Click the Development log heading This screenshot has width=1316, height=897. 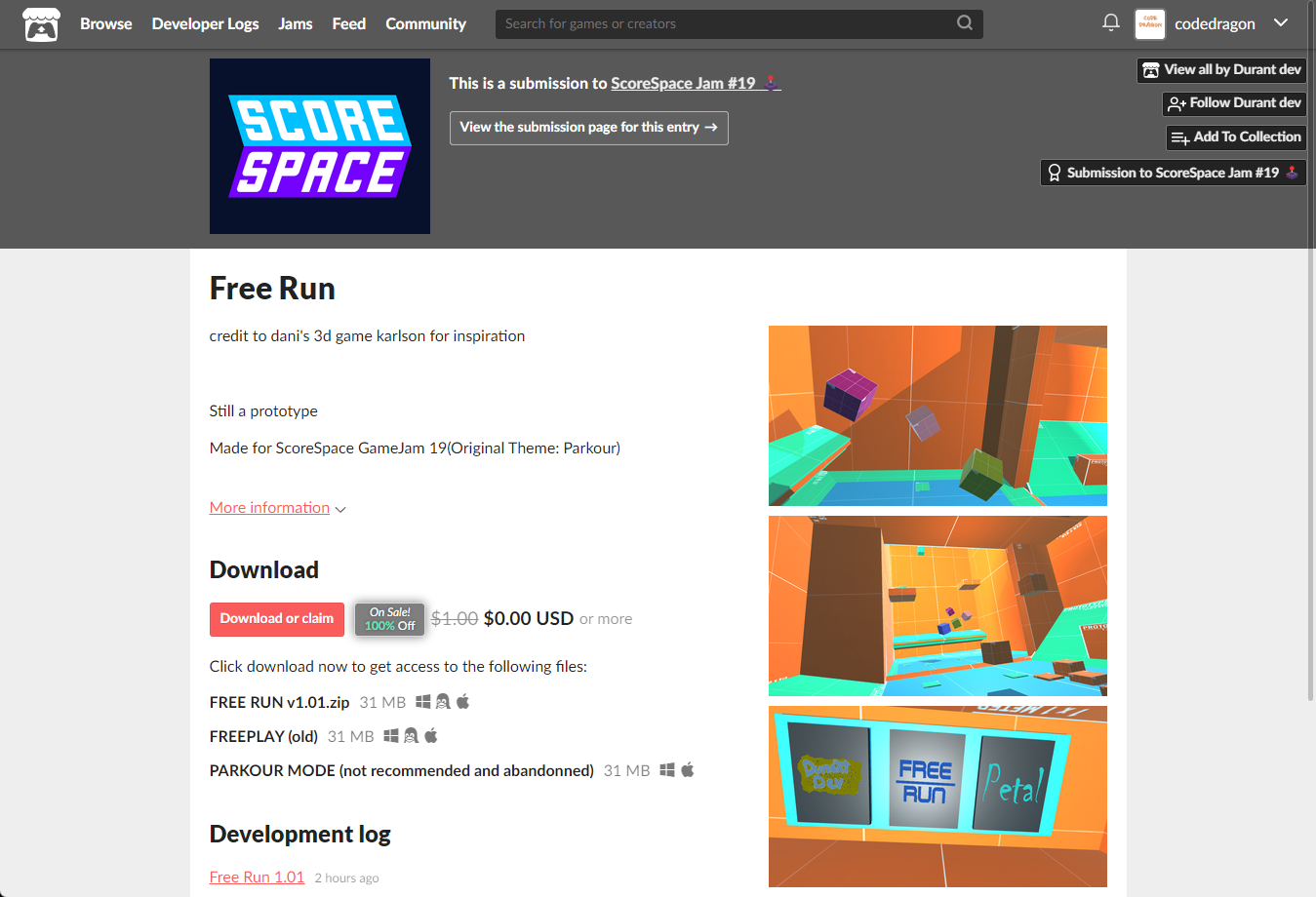[x=300, y=834]
